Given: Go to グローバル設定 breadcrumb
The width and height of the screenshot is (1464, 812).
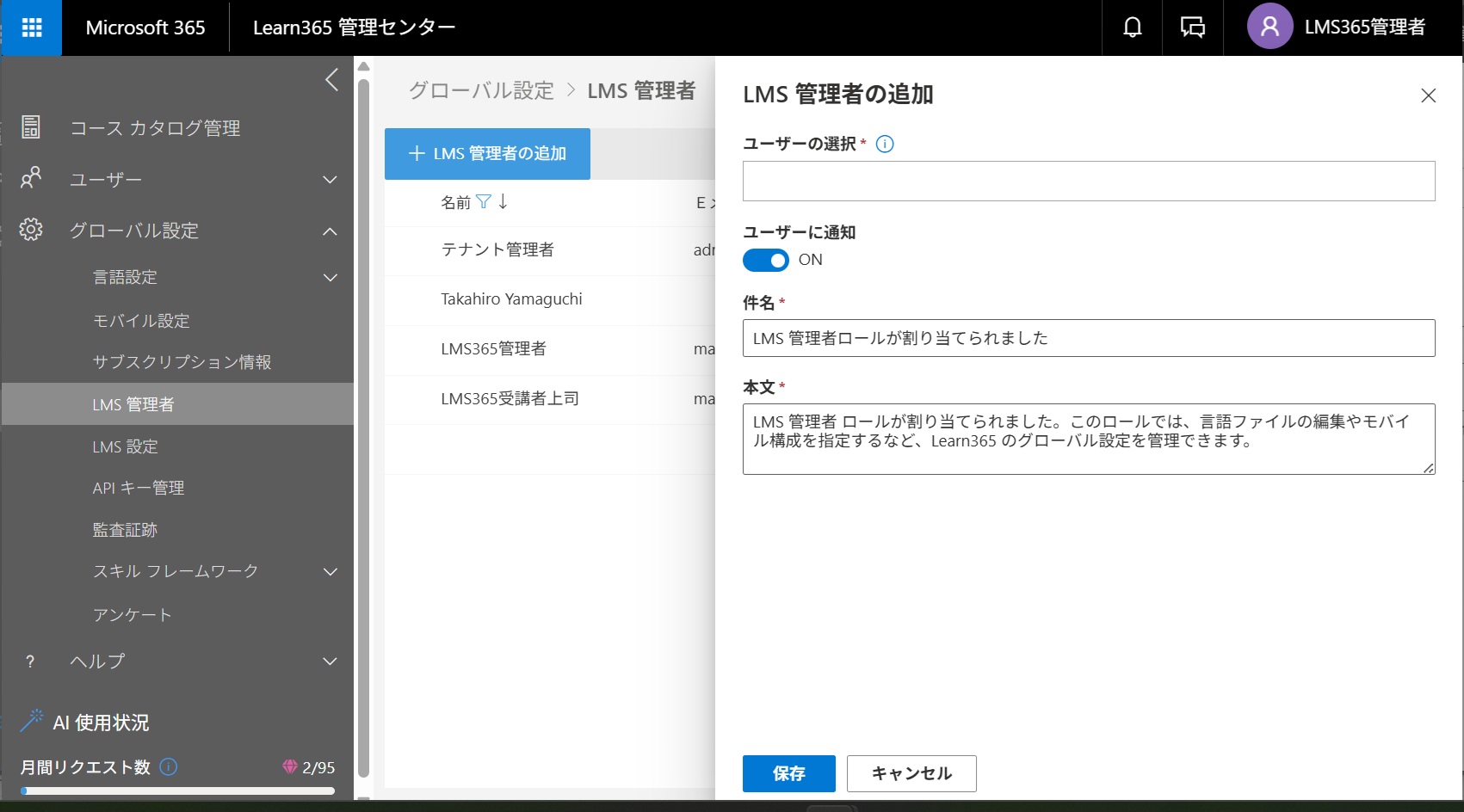Looking at the screenshot, I should 481,90.
